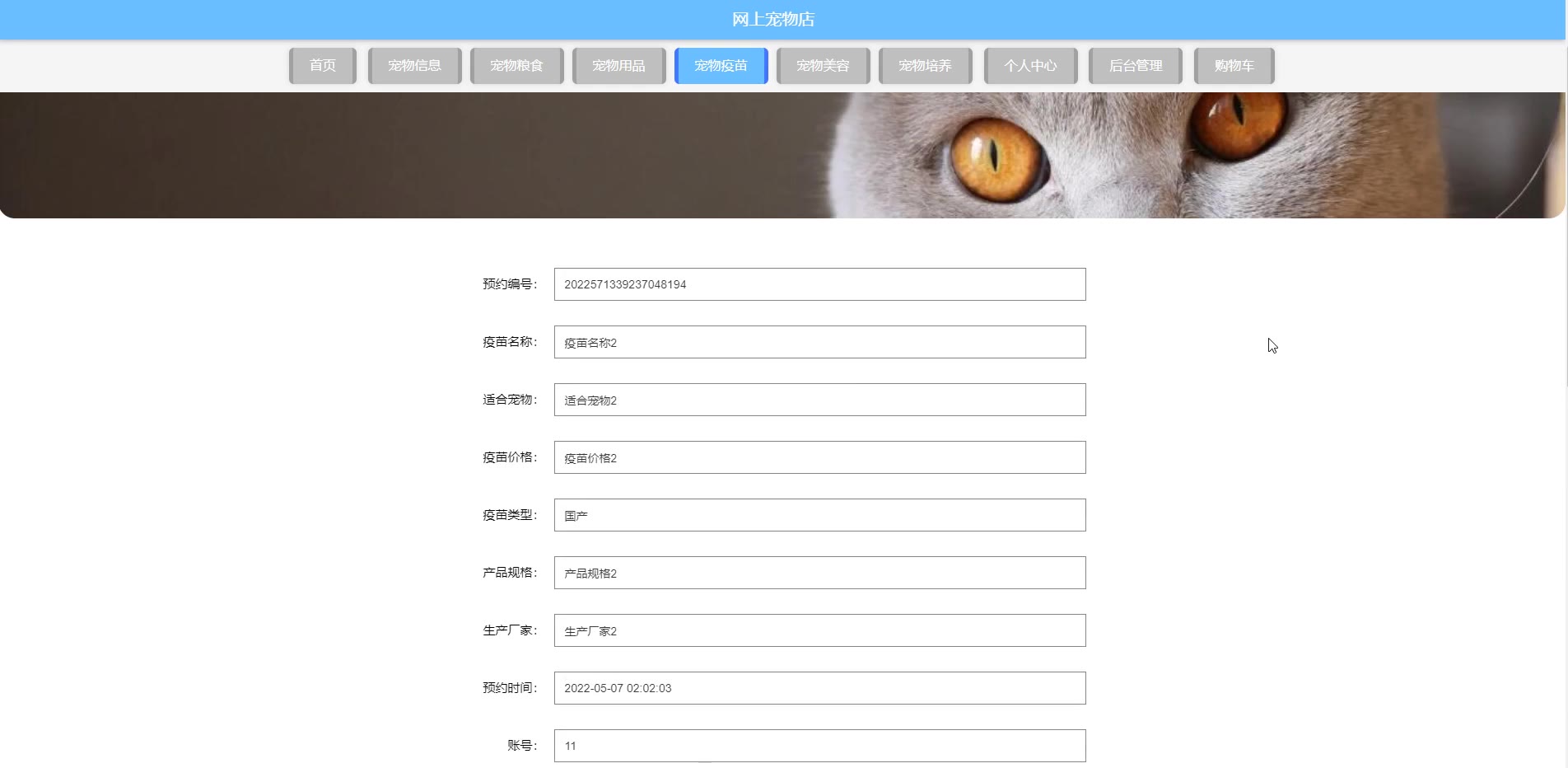Viewport: 1568px width, 768px height.
Task: Switch to 宠物美容 page
Action: 823,66
